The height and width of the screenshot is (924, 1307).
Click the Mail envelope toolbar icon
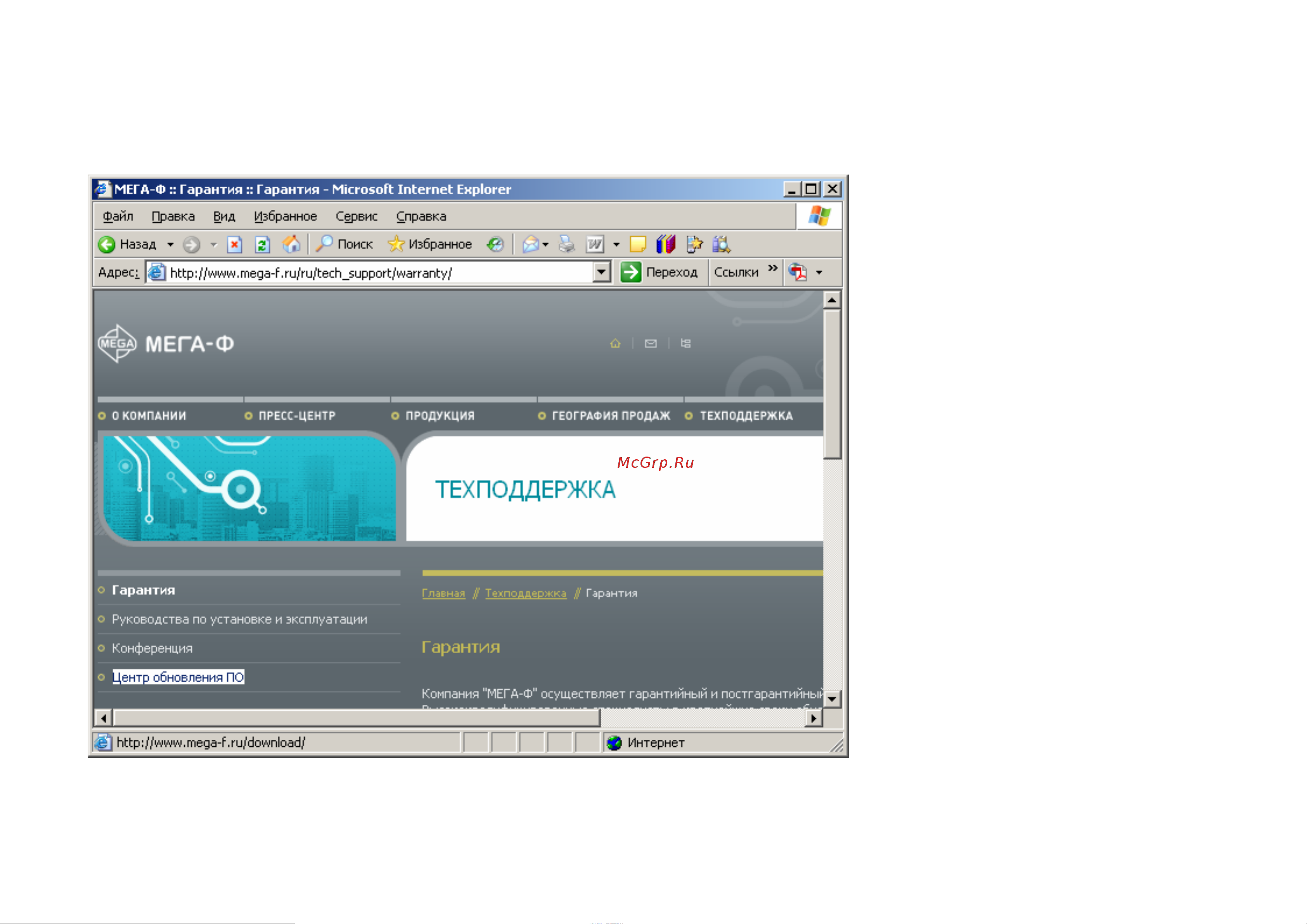coord(531,244)
